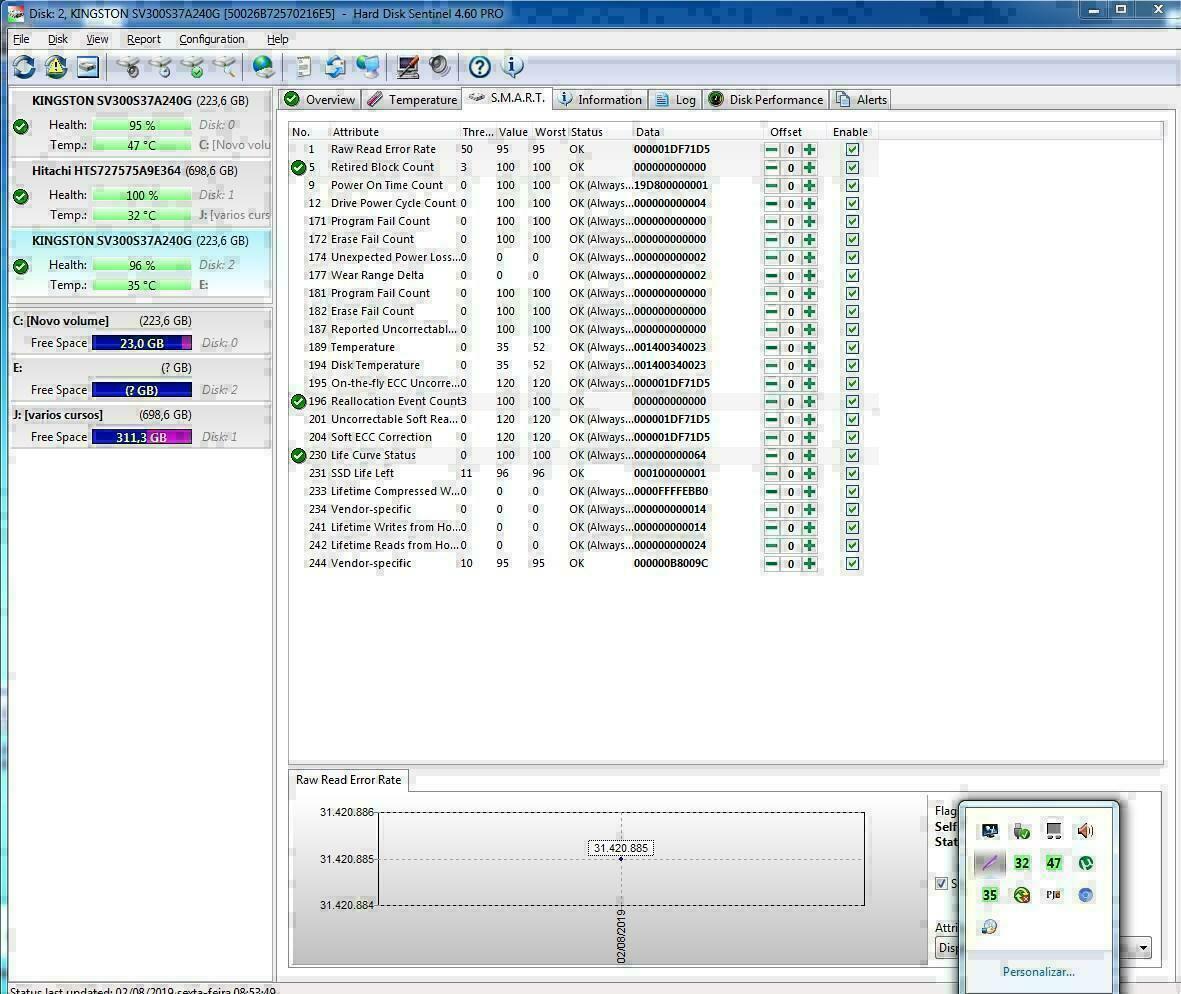Click the PJe icon in tray popup
The height and width of the screenshot is (994, 1181).
[x=1053, y=895]
